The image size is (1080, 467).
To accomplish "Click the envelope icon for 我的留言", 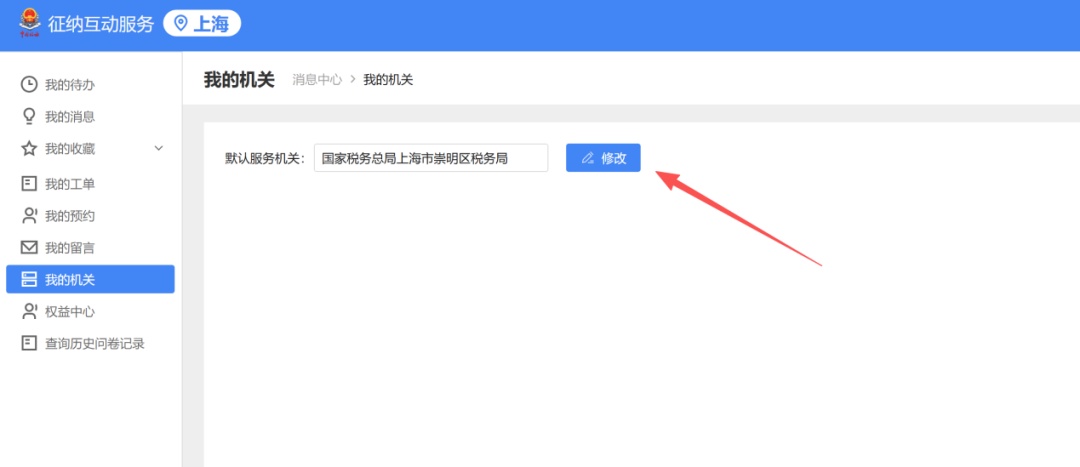I will pos(29,247).
